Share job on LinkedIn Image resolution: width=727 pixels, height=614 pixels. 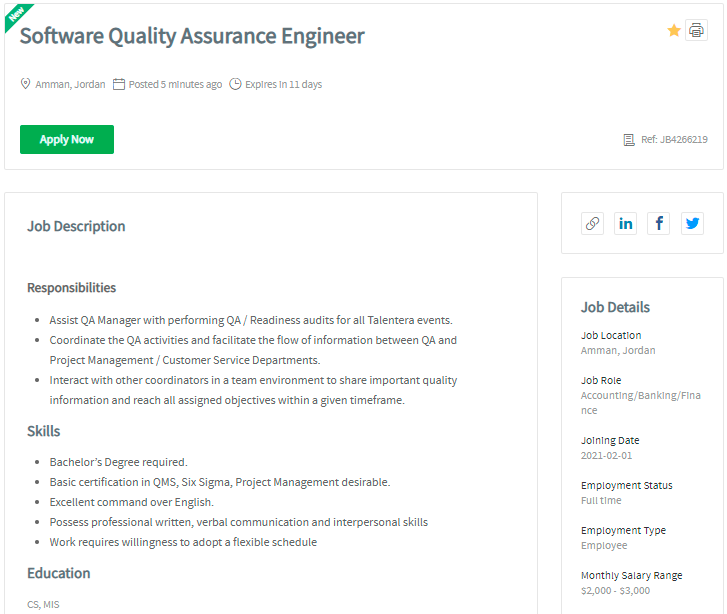click(625, 223)
